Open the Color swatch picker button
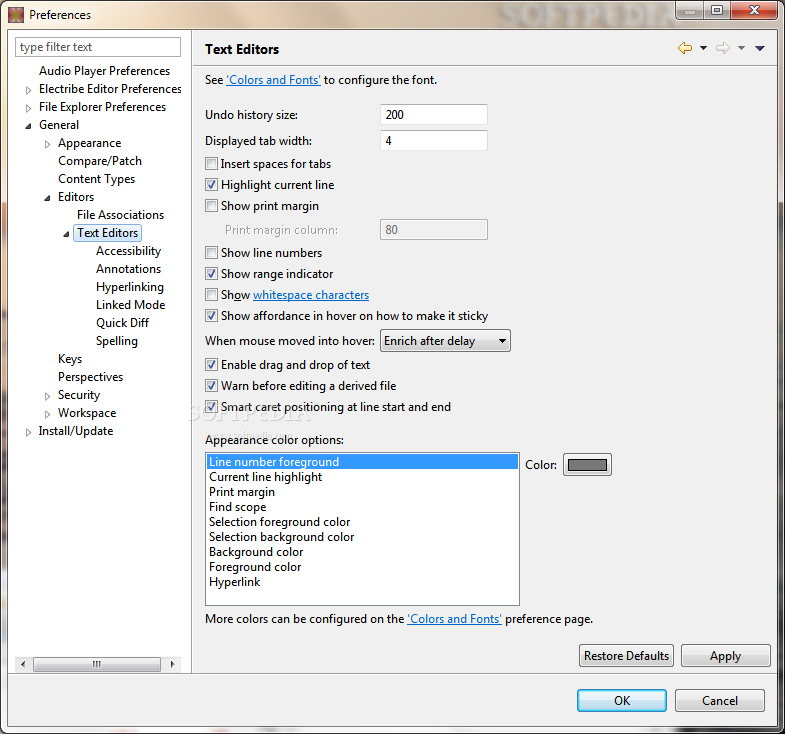Image resolution: width=785 pixels, height=734 pixels. point(587,465)
